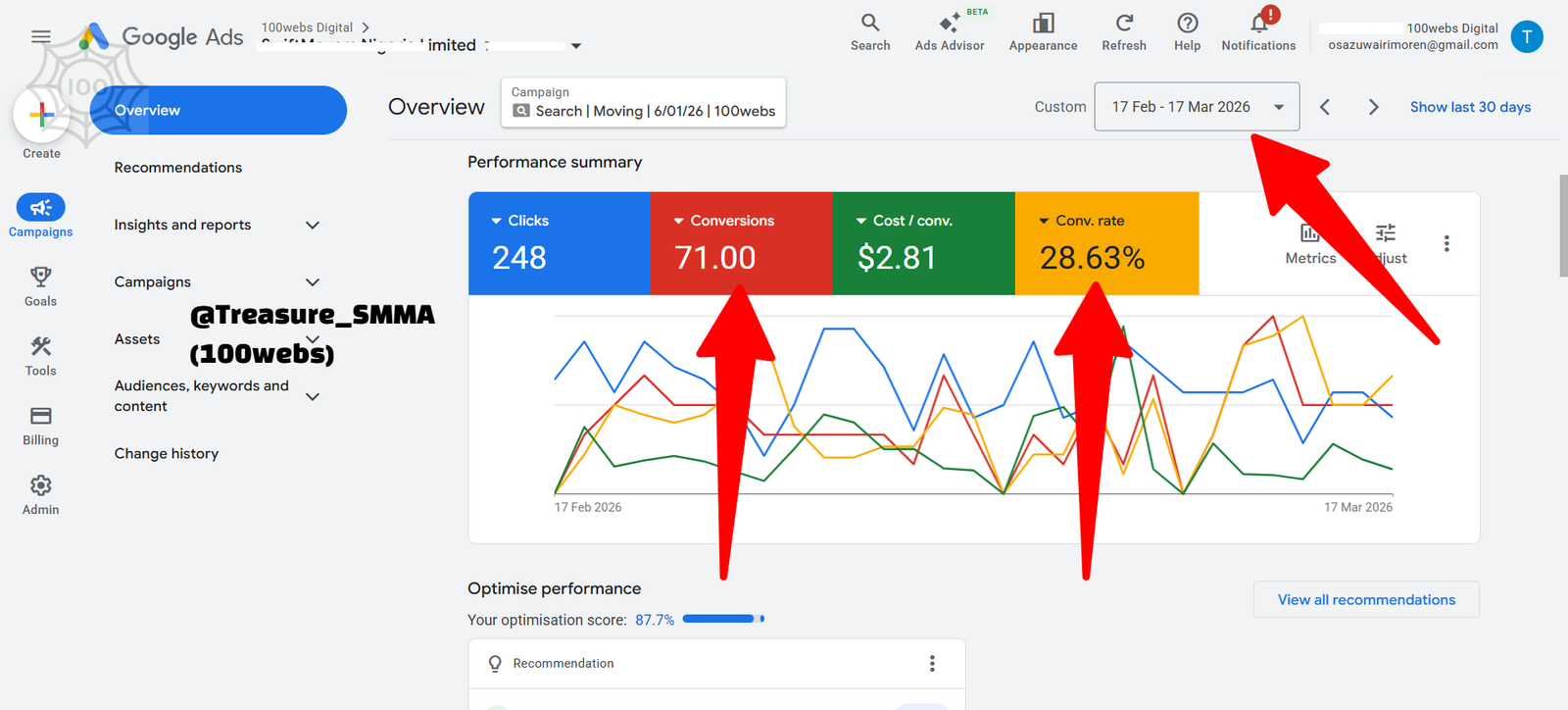Open Billing from the left rail
Screen dimensions: 1568x710
click(x=40, y=426)
